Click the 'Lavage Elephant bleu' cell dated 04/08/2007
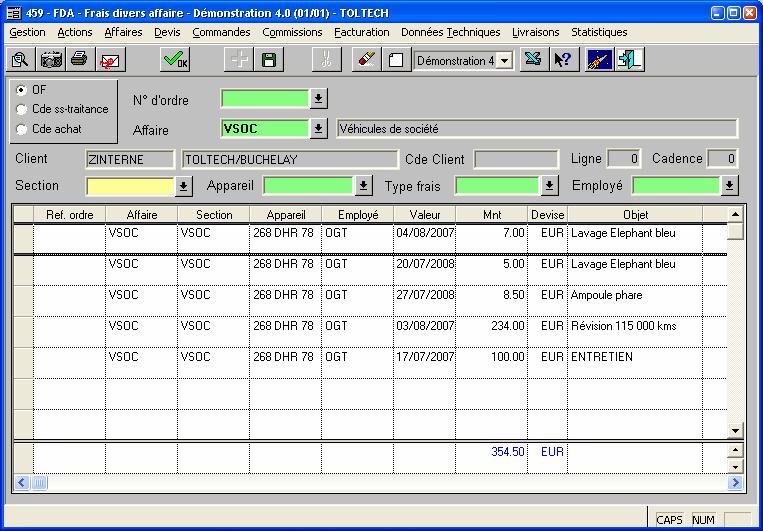The image size is (763, 531). [x=635, y=238]
